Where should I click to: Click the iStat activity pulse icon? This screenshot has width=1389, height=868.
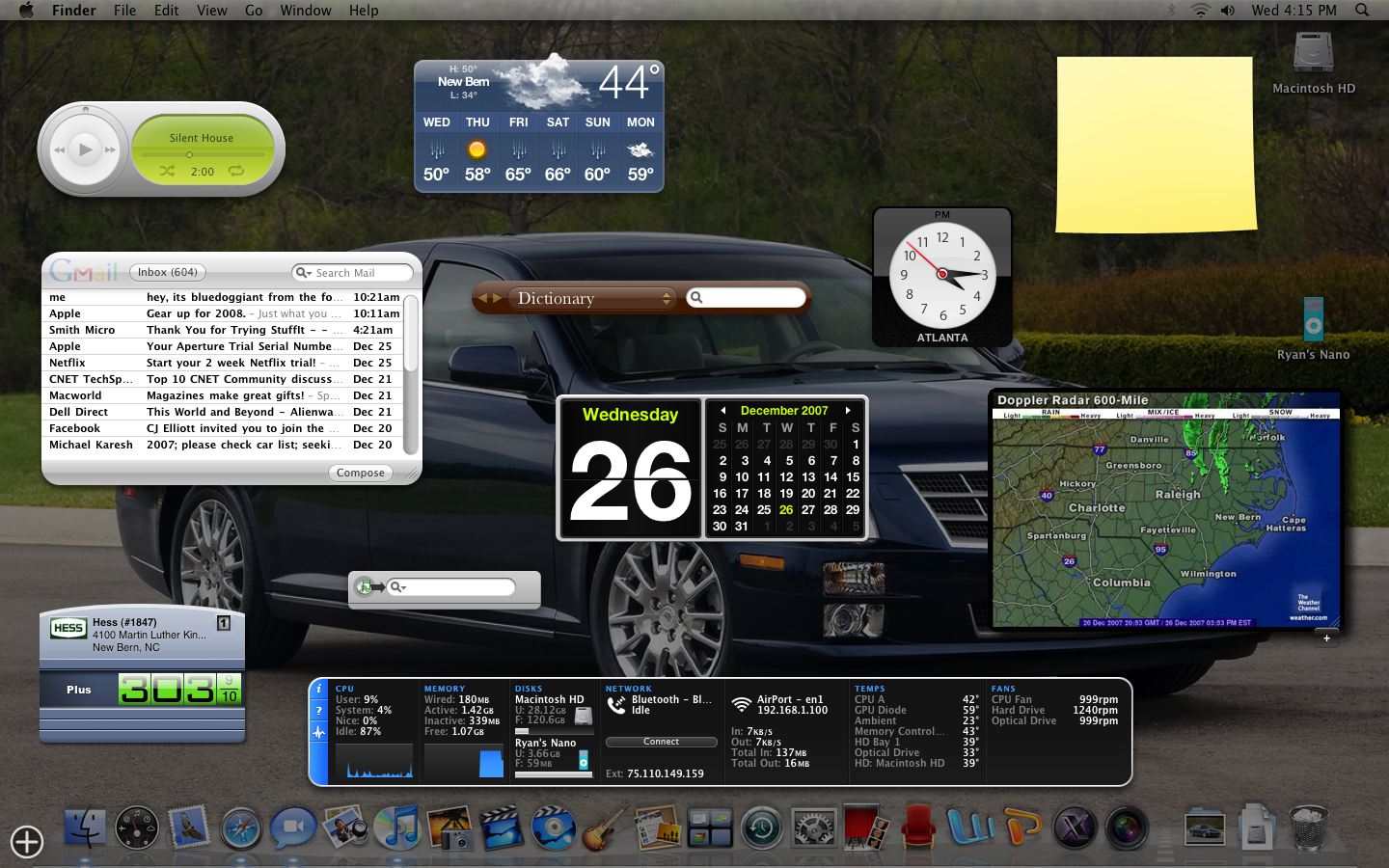pyautogui.click(x=319, y=732)
